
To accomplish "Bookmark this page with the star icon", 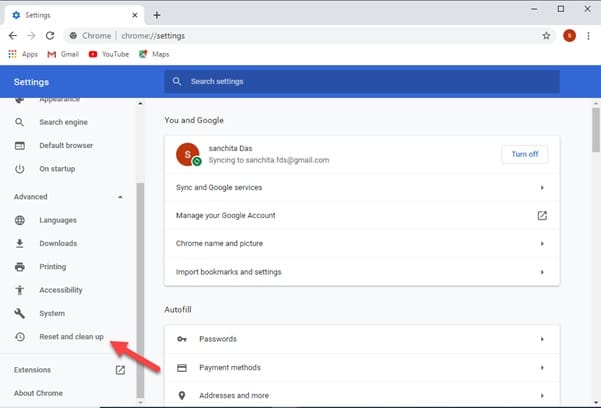I will point(546,36).
